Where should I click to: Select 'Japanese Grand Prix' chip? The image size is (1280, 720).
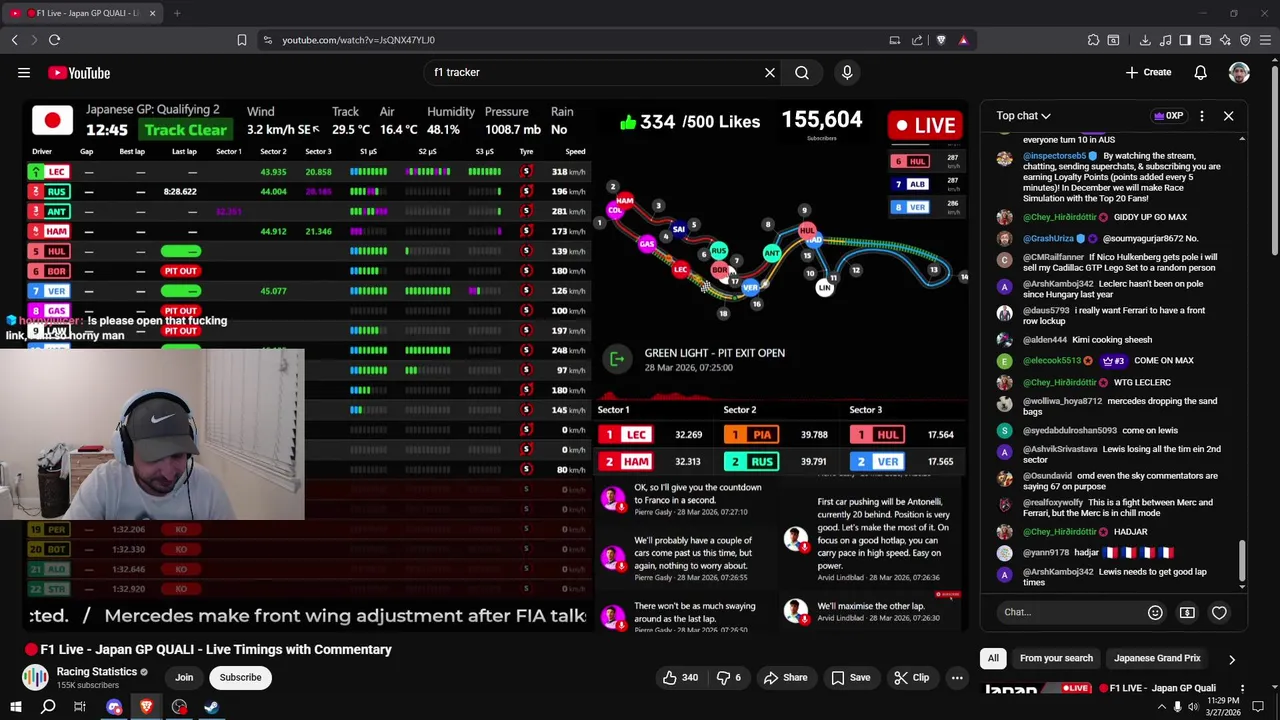(1157, 658)
